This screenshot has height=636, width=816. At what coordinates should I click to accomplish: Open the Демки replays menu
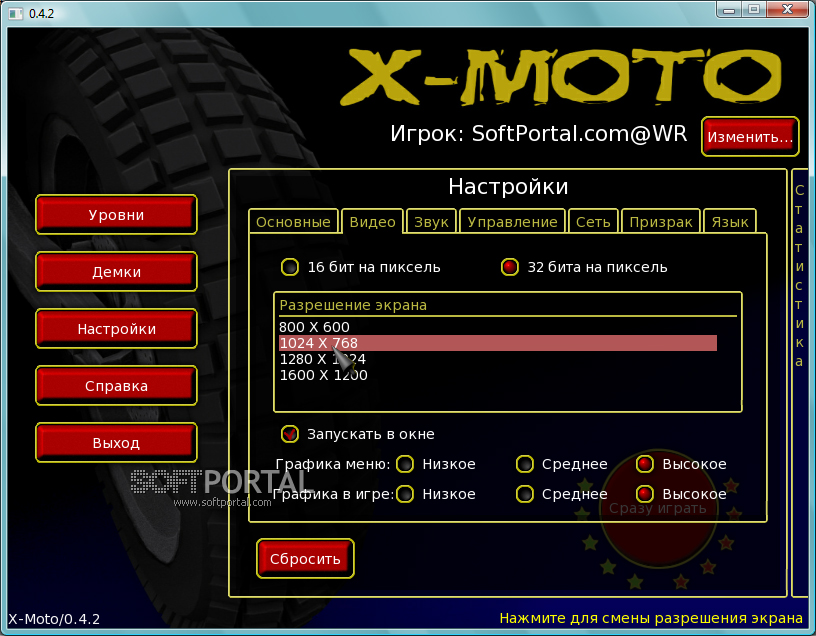tap(116, 272)
